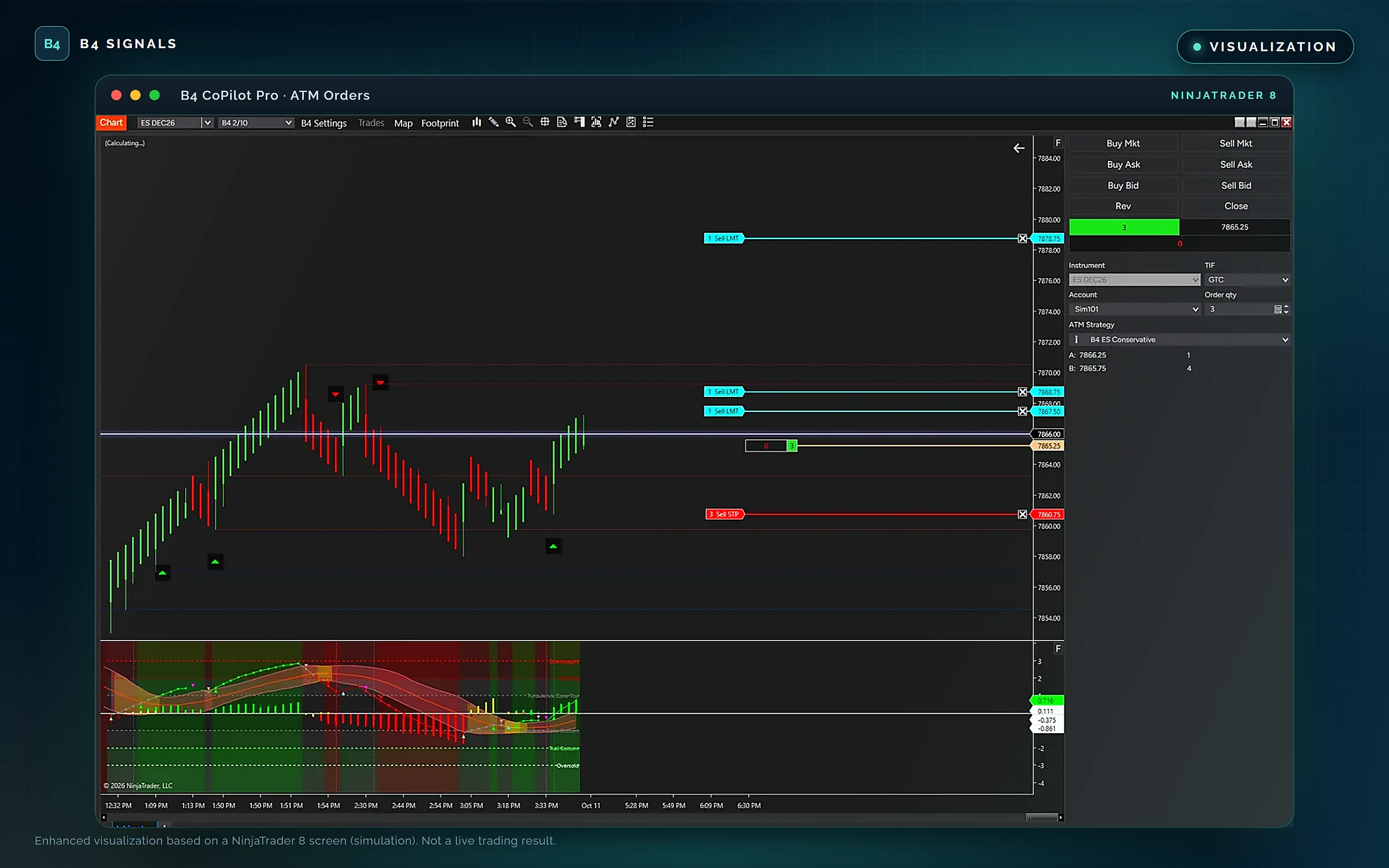1389x868 pixels.
Task: Cancel the Sell LMT order at 7868.75
Action: [x=1023, y=392]
